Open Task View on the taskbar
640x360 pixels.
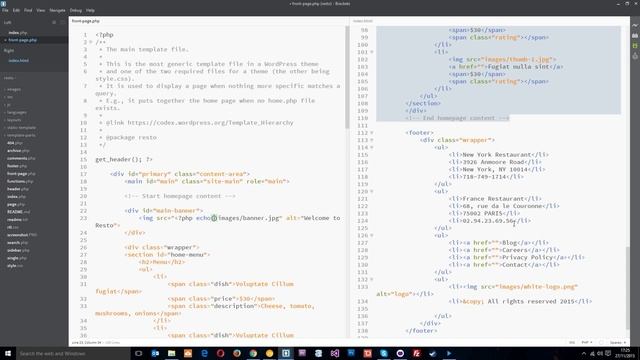(x=138, y=353)
